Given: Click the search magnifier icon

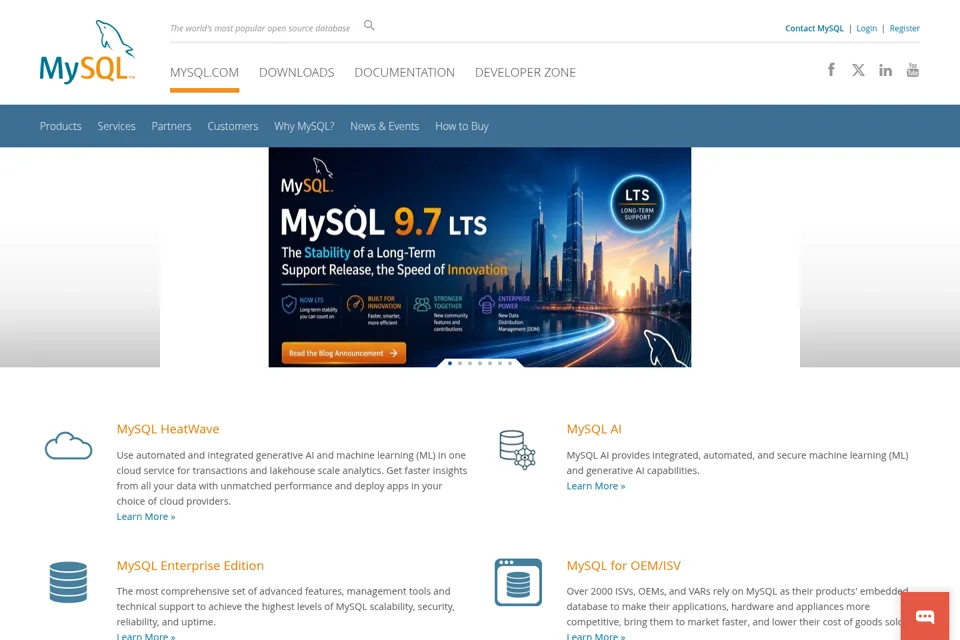Looking at the screenshot, I should (369, 25).
